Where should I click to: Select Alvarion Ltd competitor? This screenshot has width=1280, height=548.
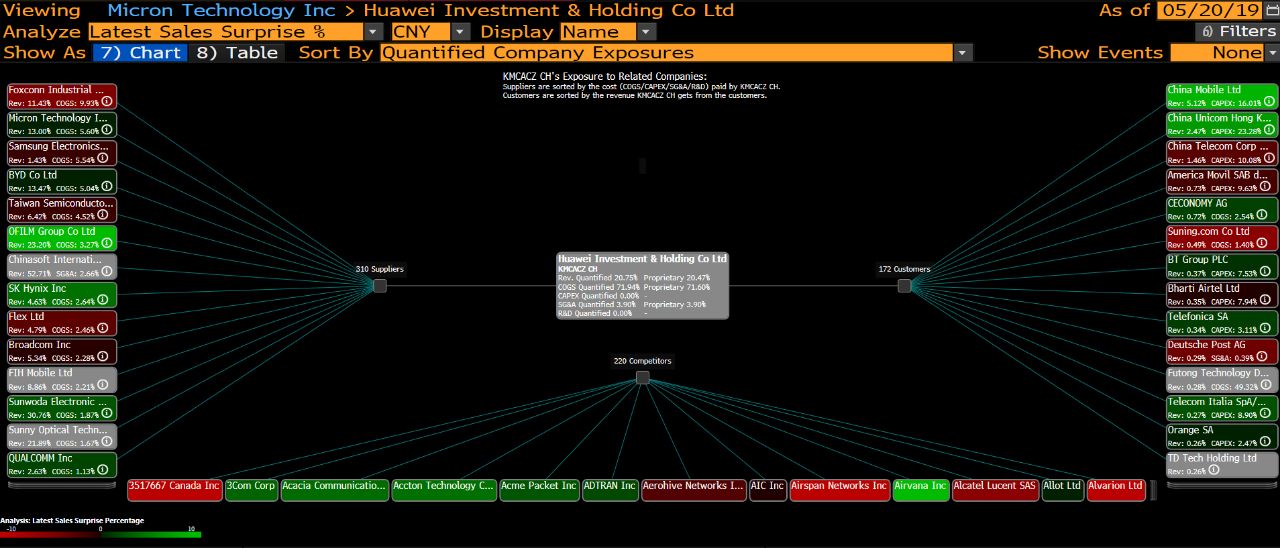pos(1116,490)
